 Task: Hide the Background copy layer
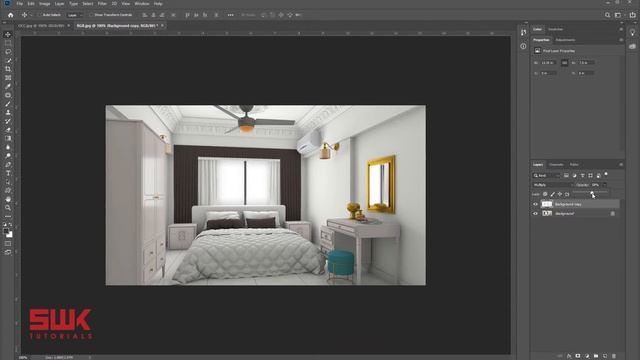point(536,204)
